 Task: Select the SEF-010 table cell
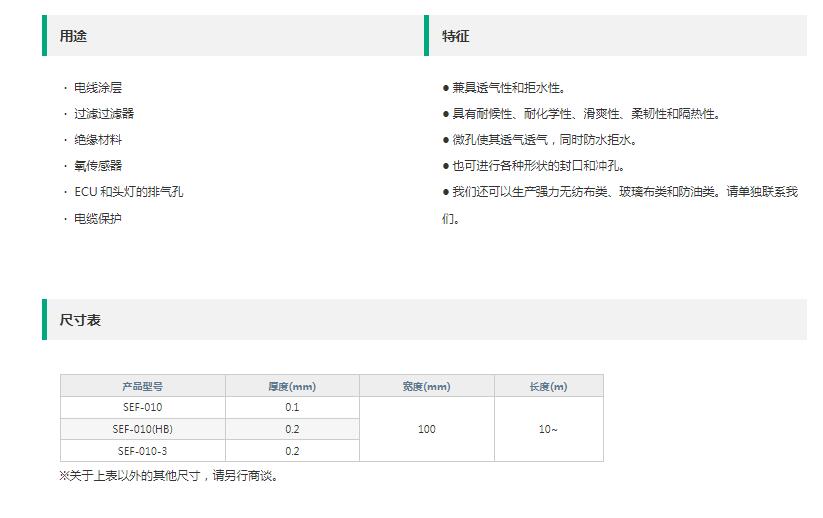coord(143,407)
